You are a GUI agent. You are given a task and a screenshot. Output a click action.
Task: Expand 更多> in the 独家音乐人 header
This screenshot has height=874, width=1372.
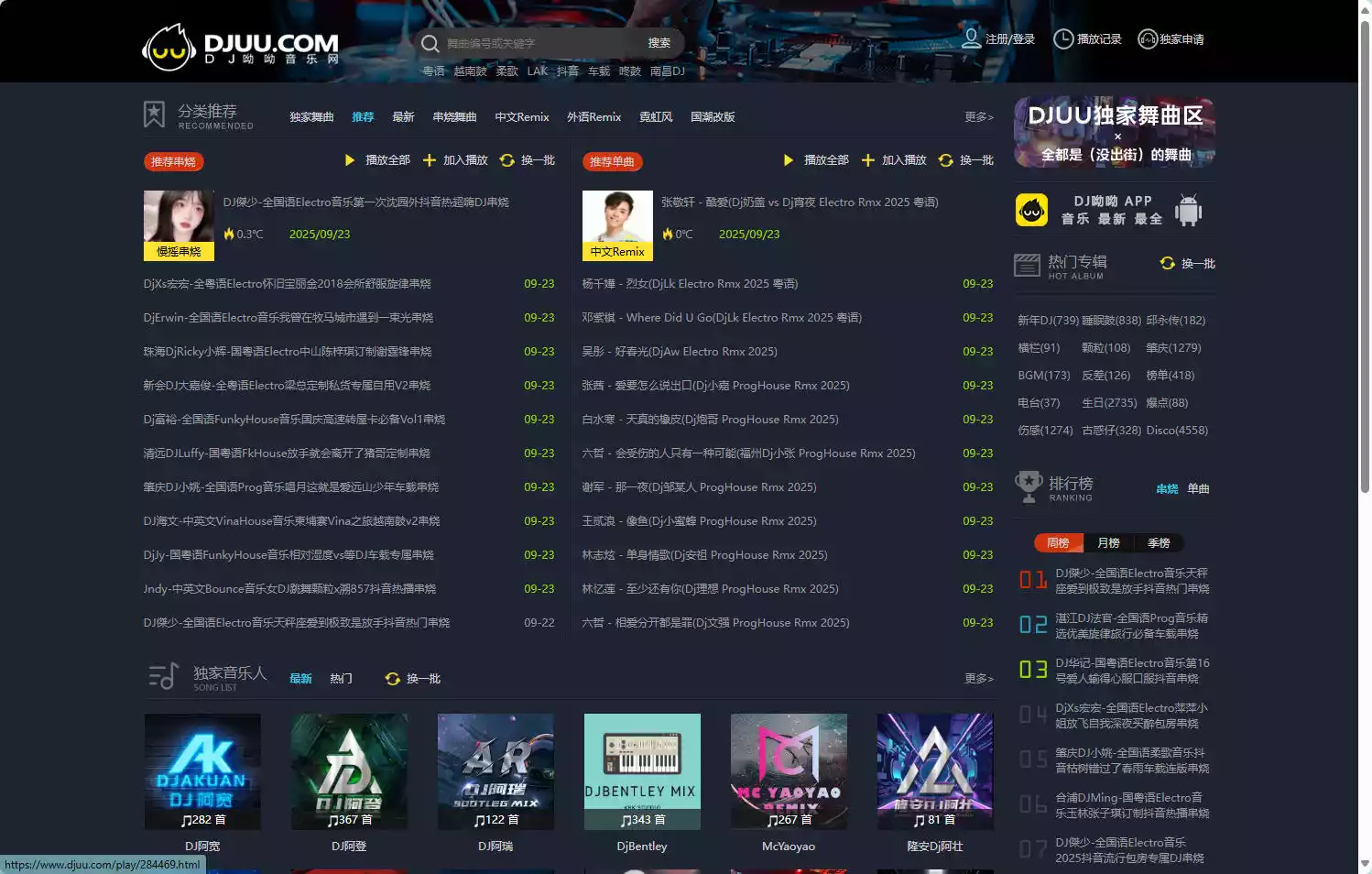(979, 679)
